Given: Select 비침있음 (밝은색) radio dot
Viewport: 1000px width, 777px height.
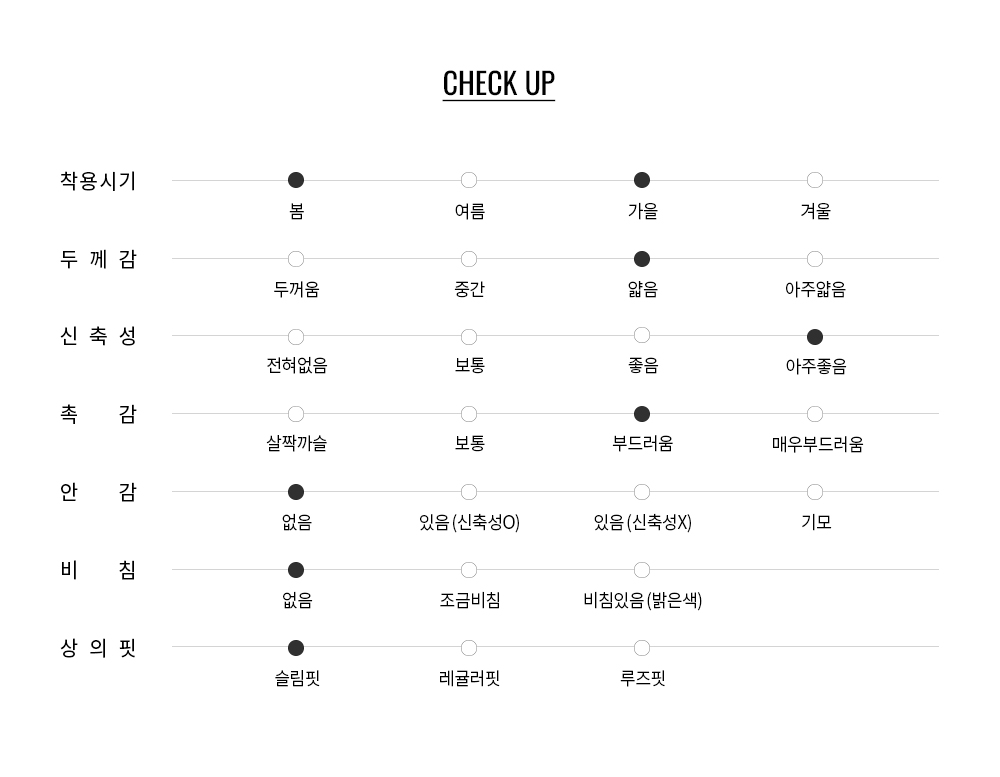Looking at the screenshot, I should pyautogui.click(x=642, y=570).
